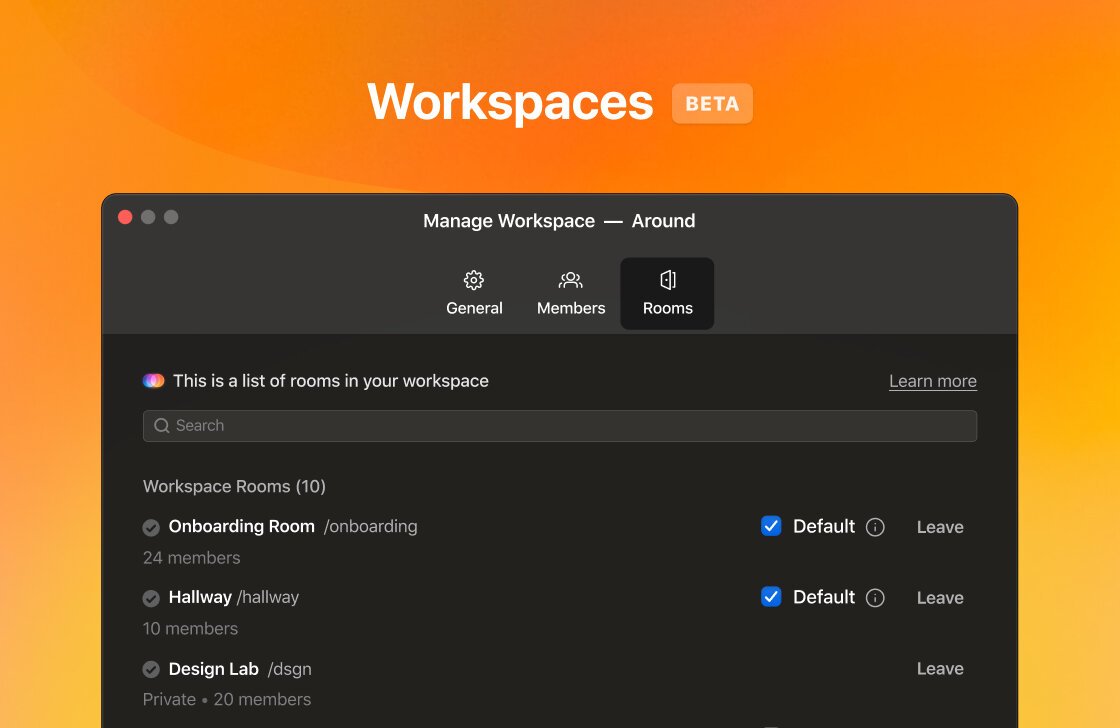Open the Learn more link
This screenshot has width=1120, height=728.
pos(933,381)
